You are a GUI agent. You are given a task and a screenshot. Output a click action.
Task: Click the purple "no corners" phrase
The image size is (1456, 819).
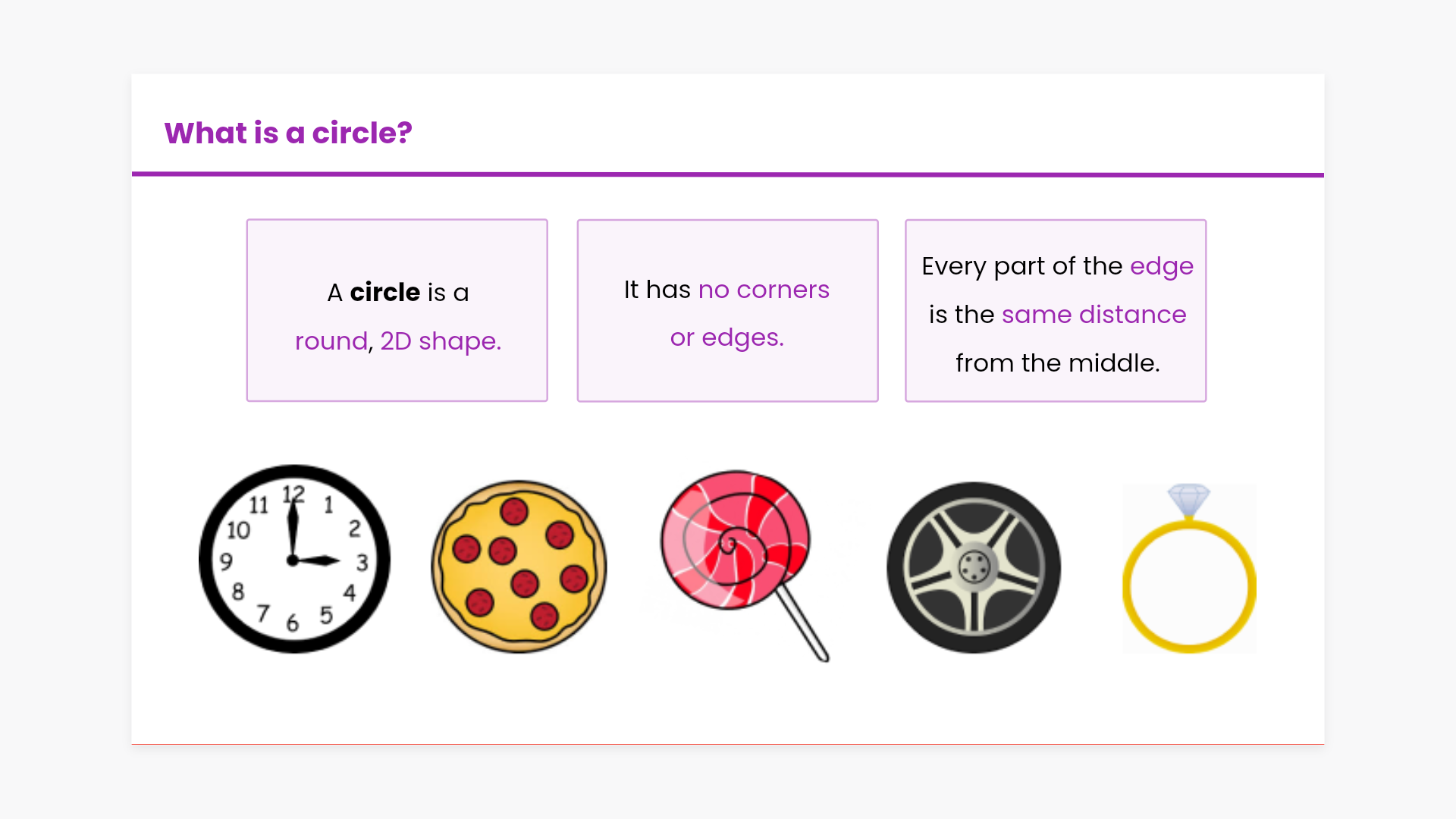pos(764,290)
